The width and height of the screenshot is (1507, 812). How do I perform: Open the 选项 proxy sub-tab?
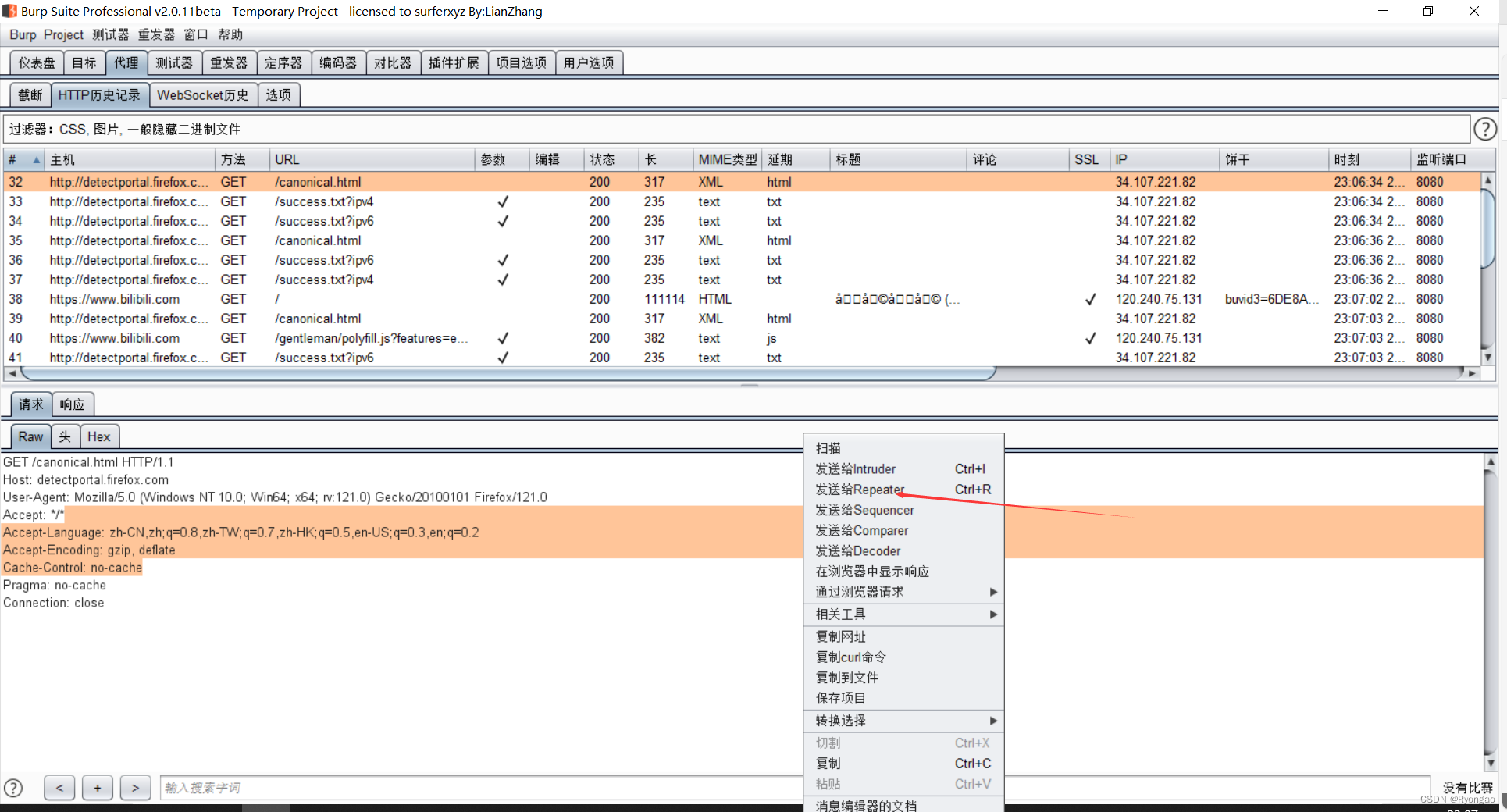279,95
